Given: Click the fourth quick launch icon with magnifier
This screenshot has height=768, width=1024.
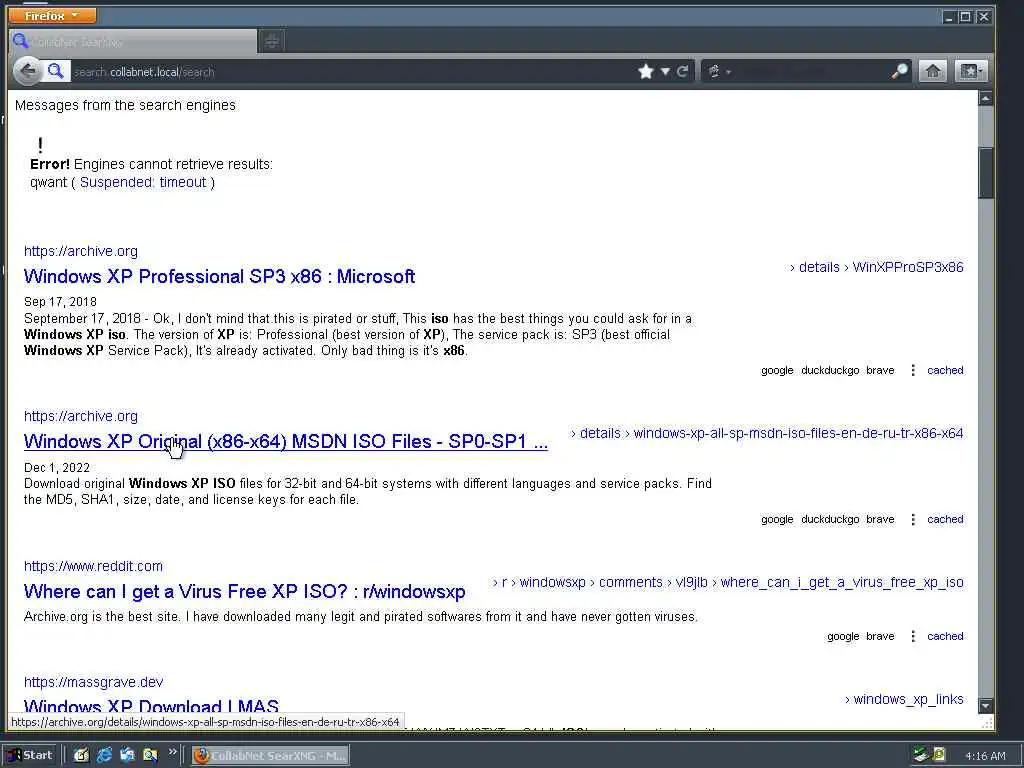Looking at the screenshot, I should pyautogui.click(x=150, y=756).
